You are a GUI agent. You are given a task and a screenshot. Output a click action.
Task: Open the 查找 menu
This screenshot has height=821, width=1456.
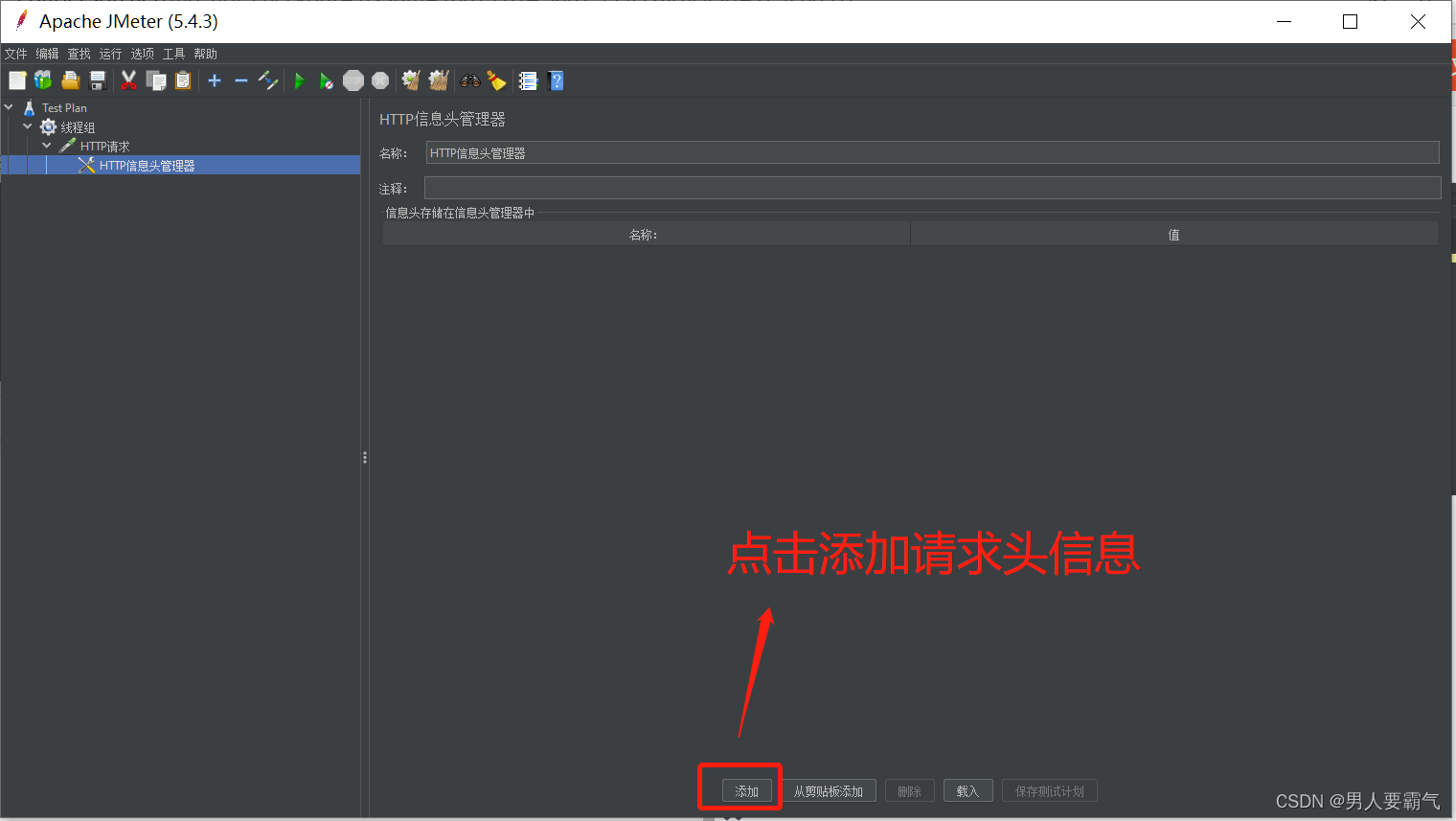click(80, 54)
